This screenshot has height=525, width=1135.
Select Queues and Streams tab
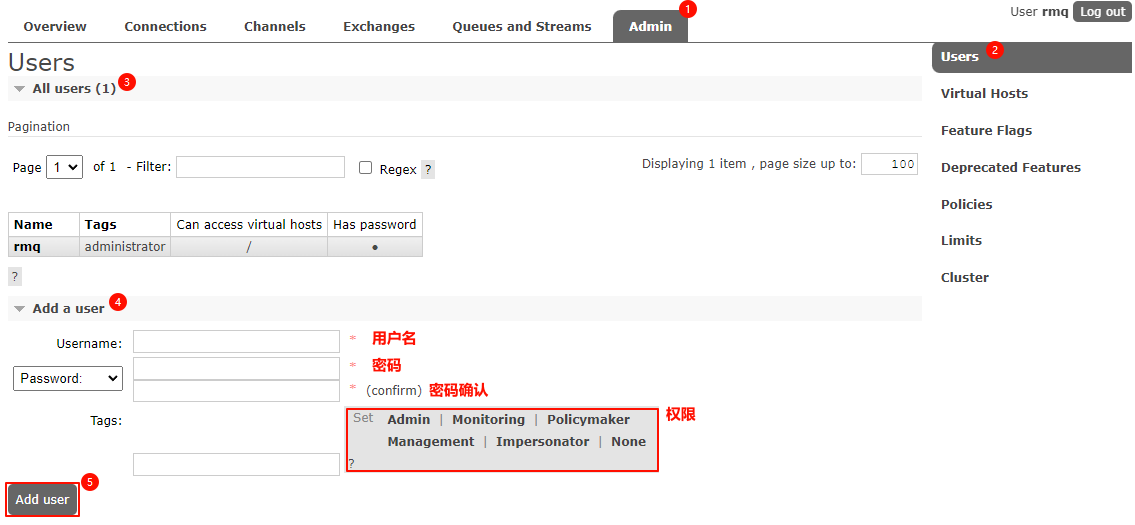click(x=522, y=27)
